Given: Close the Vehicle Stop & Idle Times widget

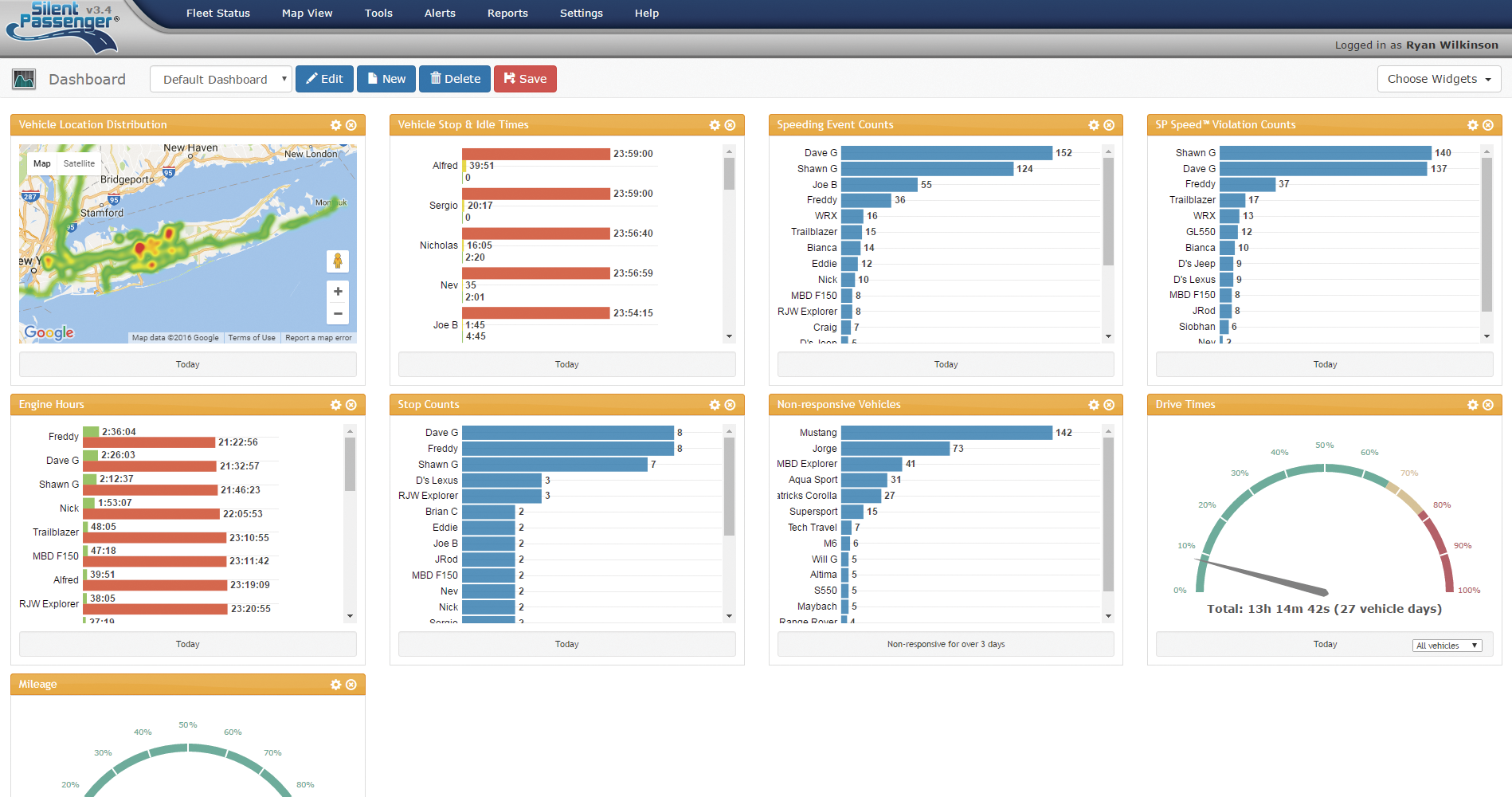Looking at the screenshot, I should [x=730, y=125].
